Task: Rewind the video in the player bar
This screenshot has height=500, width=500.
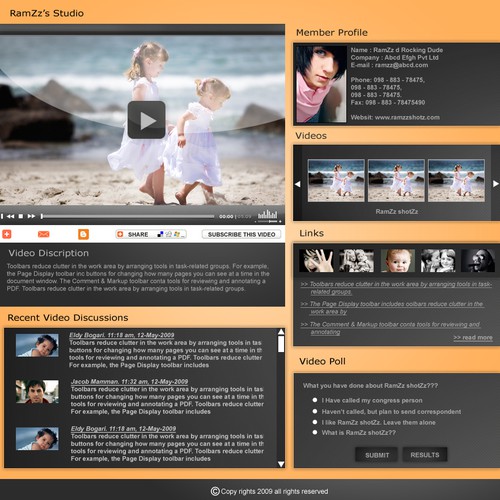Action: pos(11,216)
